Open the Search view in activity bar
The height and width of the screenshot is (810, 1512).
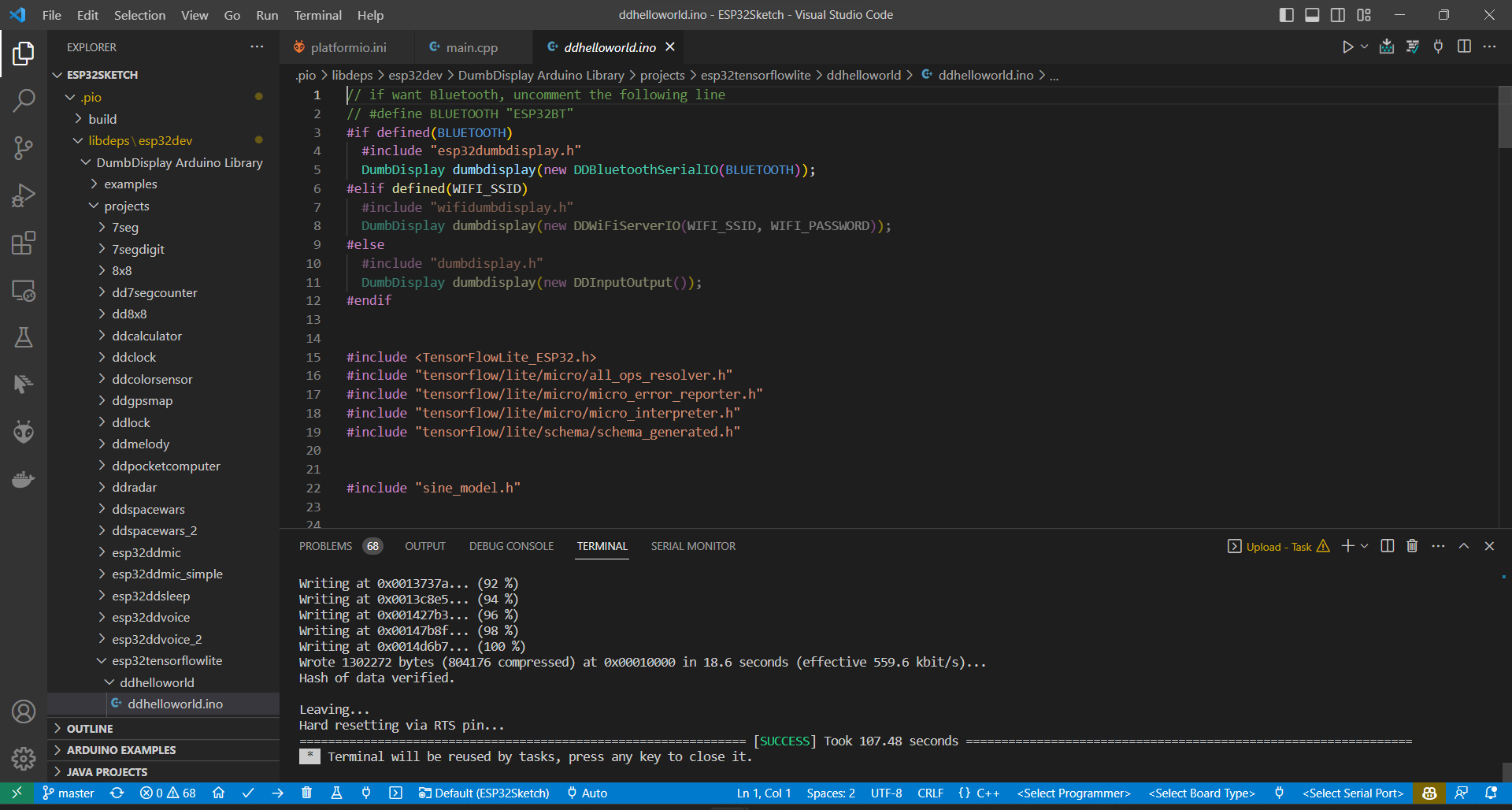tap(24, 101)
